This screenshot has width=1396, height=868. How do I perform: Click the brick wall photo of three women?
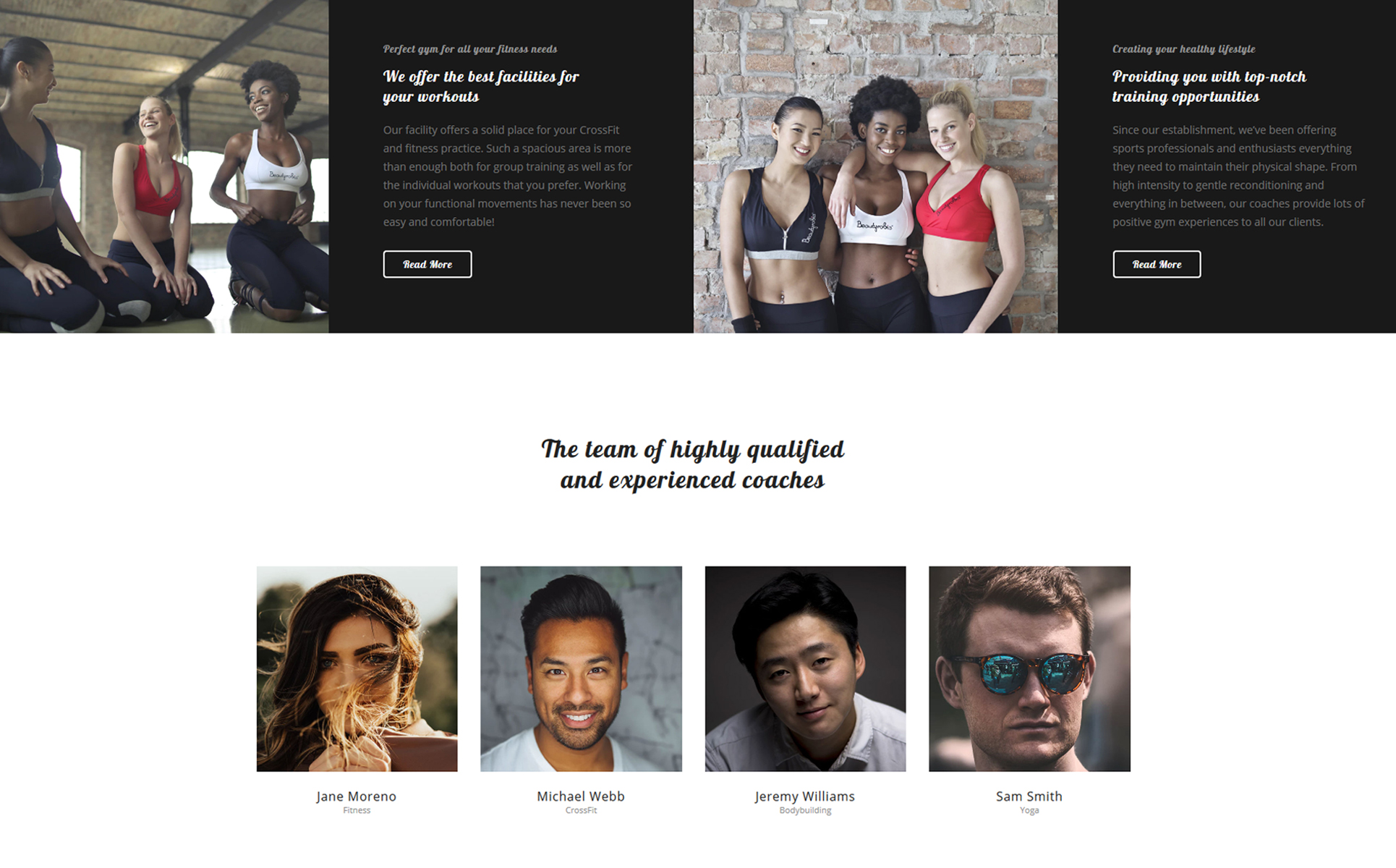tap(875, 166)
